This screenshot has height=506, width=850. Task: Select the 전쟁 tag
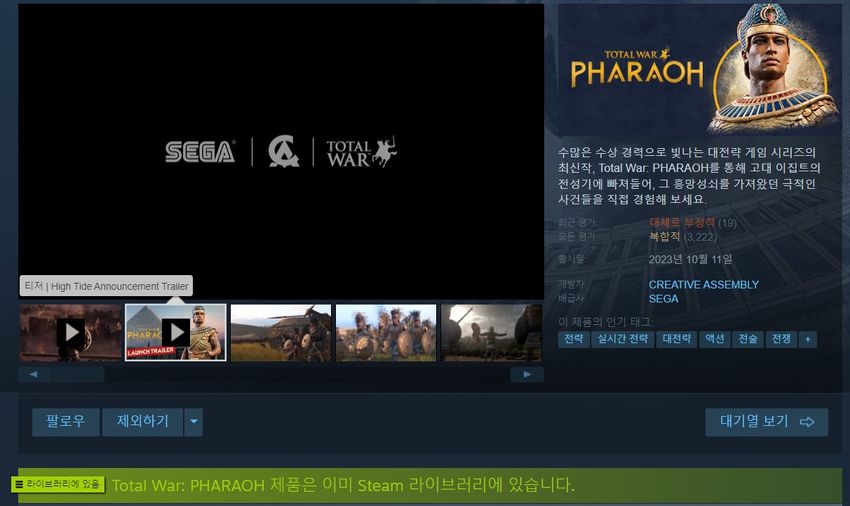pos(781,339)
